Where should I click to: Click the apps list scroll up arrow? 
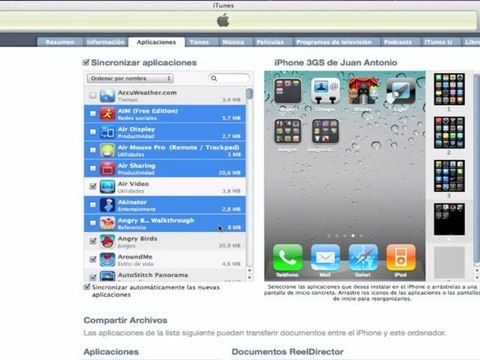point(249,270)
